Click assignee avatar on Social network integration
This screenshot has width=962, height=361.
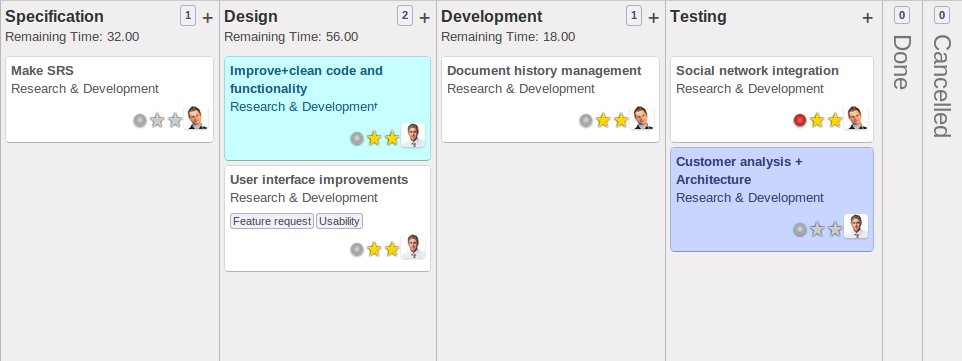coord(856,117)
